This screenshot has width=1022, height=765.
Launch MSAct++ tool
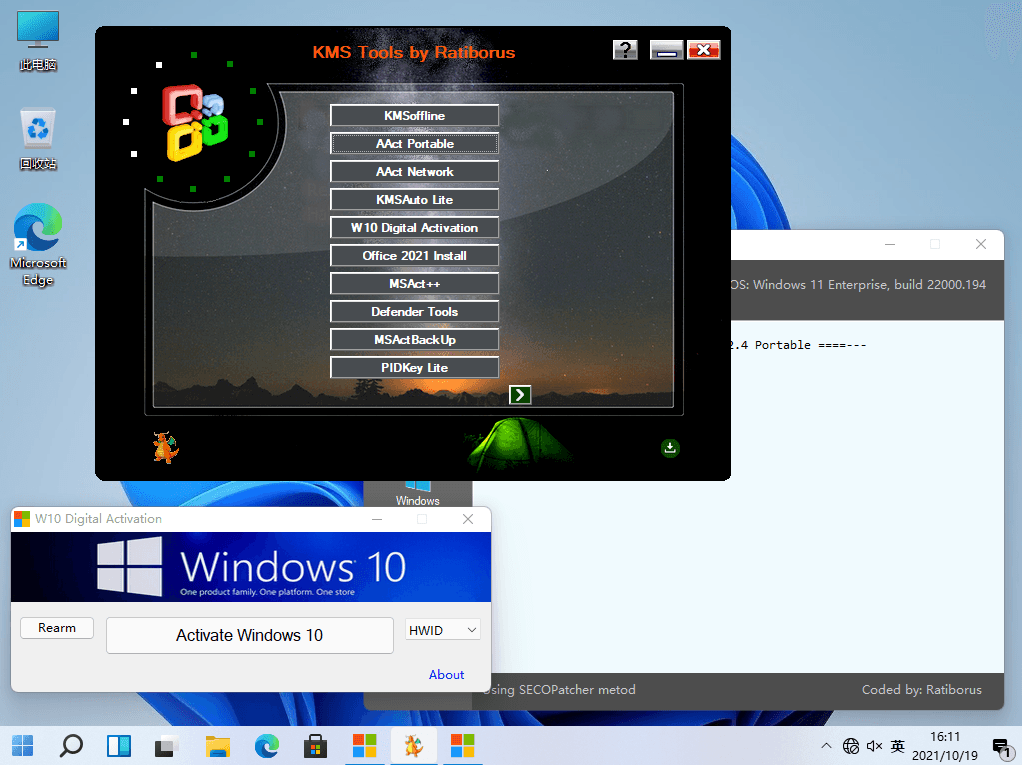(x=415, y=283)
